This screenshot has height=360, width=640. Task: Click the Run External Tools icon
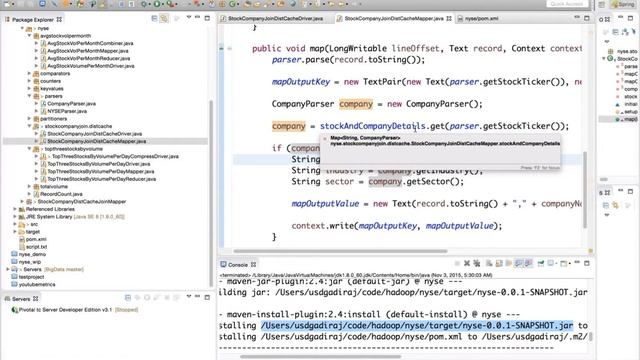(171, 4)
